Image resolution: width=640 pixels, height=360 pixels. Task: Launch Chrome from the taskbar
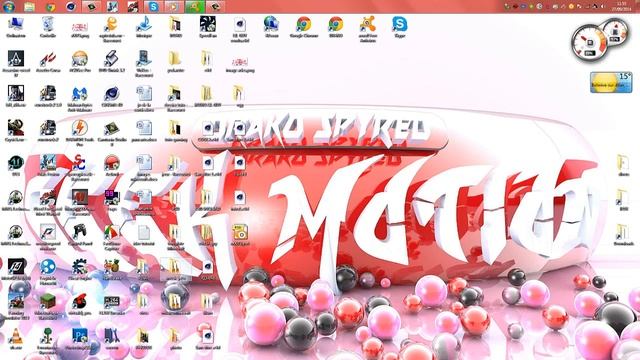point(50,7)
